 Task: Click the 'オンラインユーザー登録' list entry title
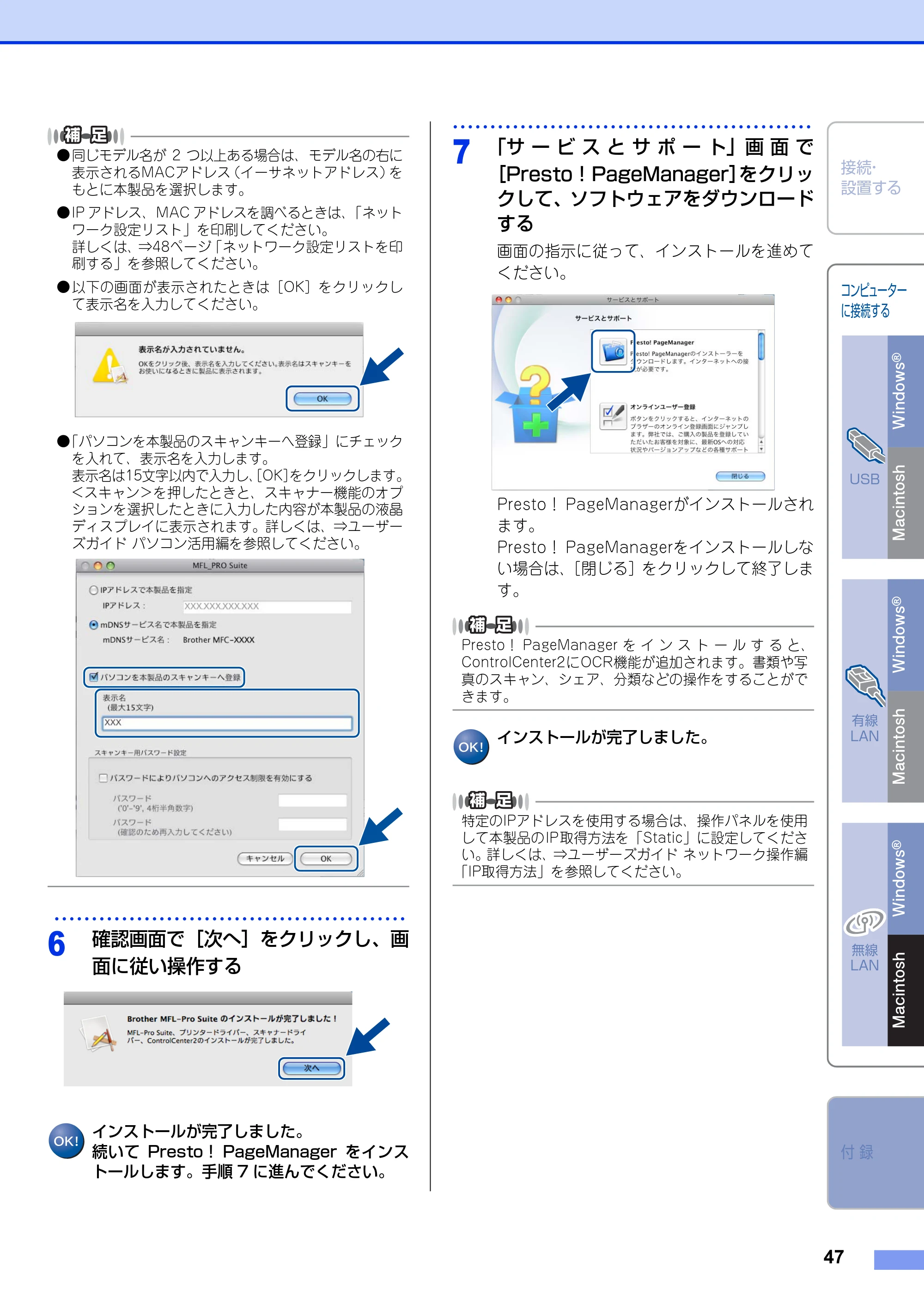pos(662,407)
